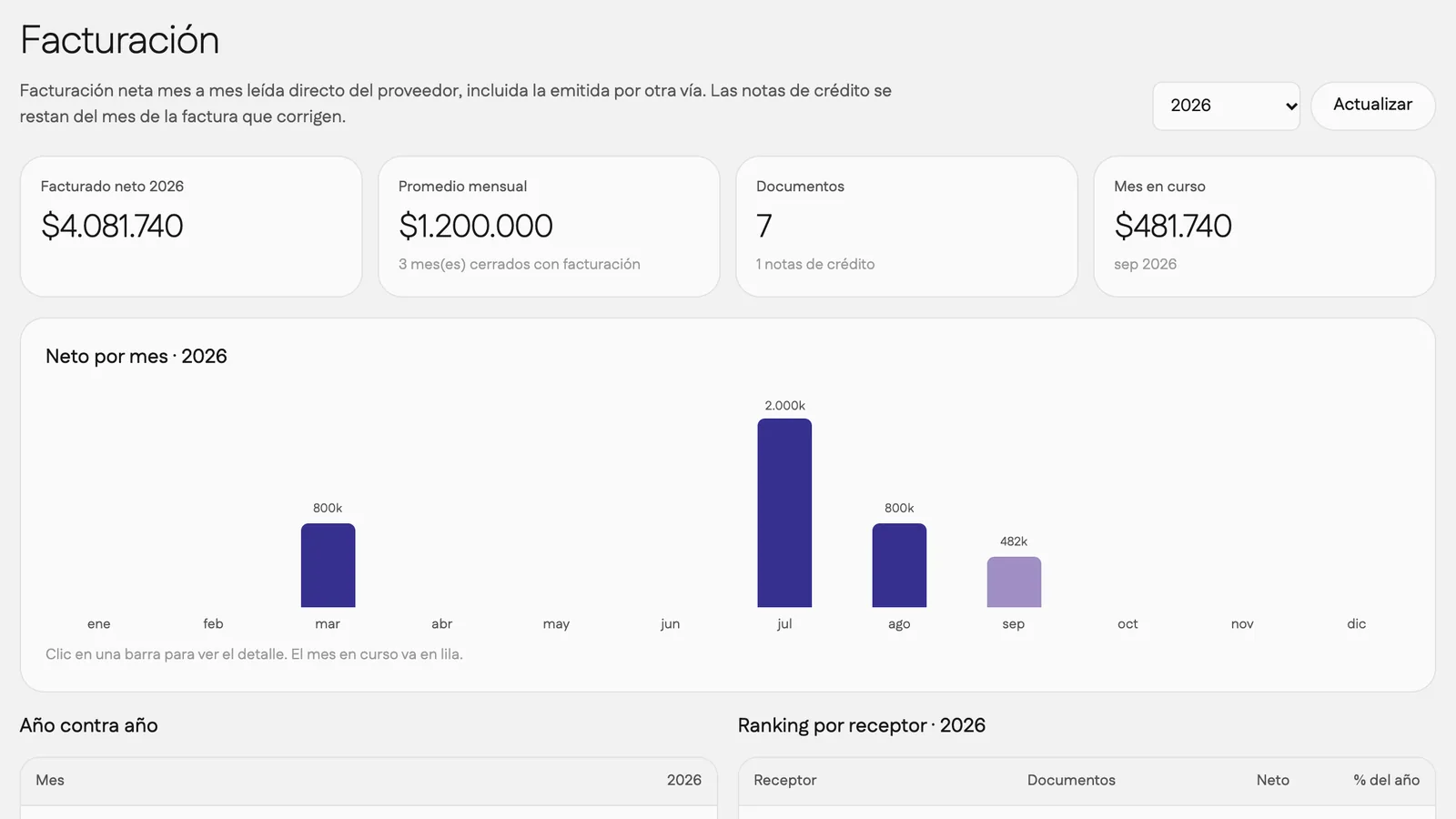Open the Promedio mensual card
1456x819 pixels.
(549, 227)
